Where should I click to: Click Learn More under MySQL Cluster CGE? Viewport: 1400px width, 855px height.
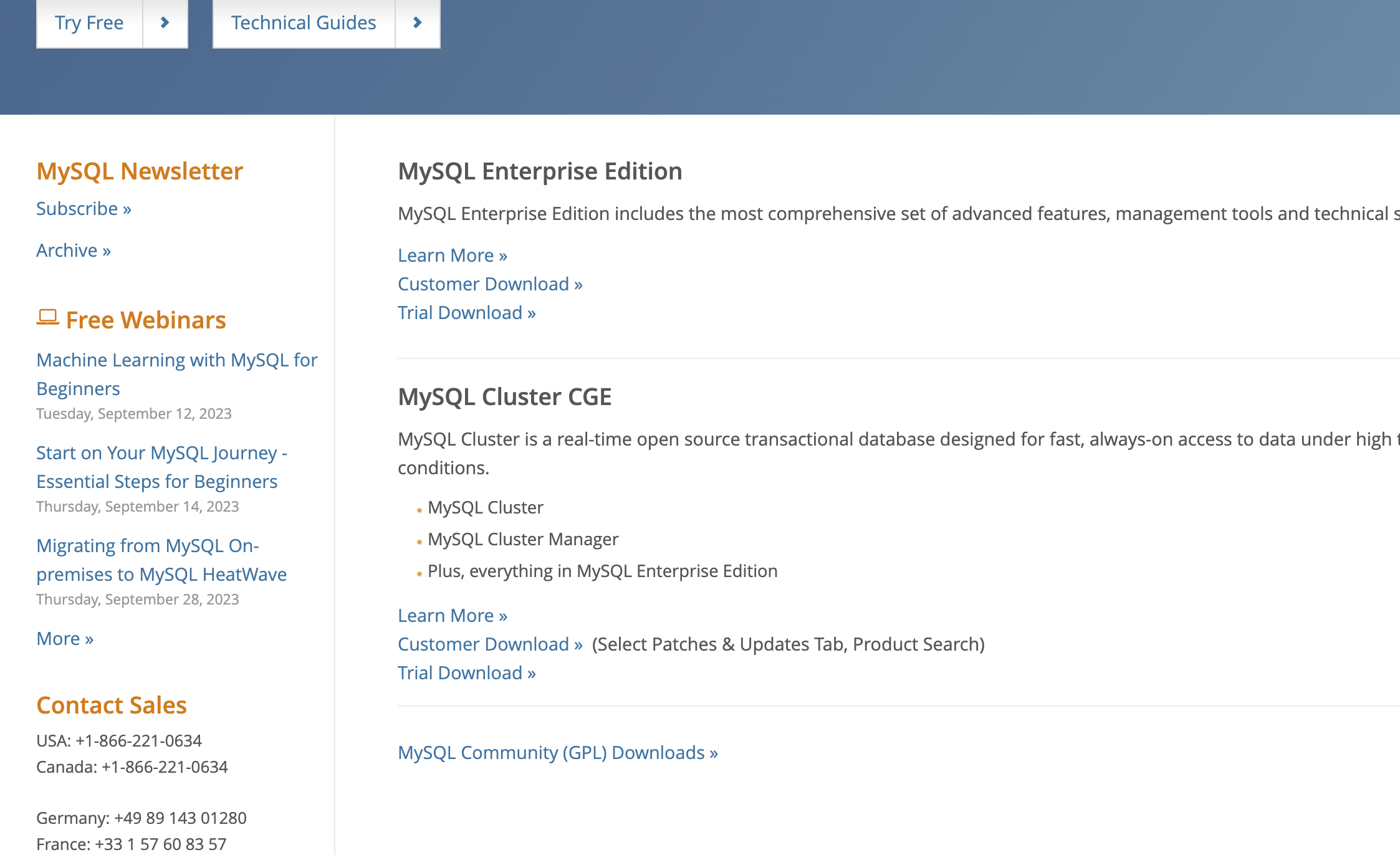coord(453,616)
